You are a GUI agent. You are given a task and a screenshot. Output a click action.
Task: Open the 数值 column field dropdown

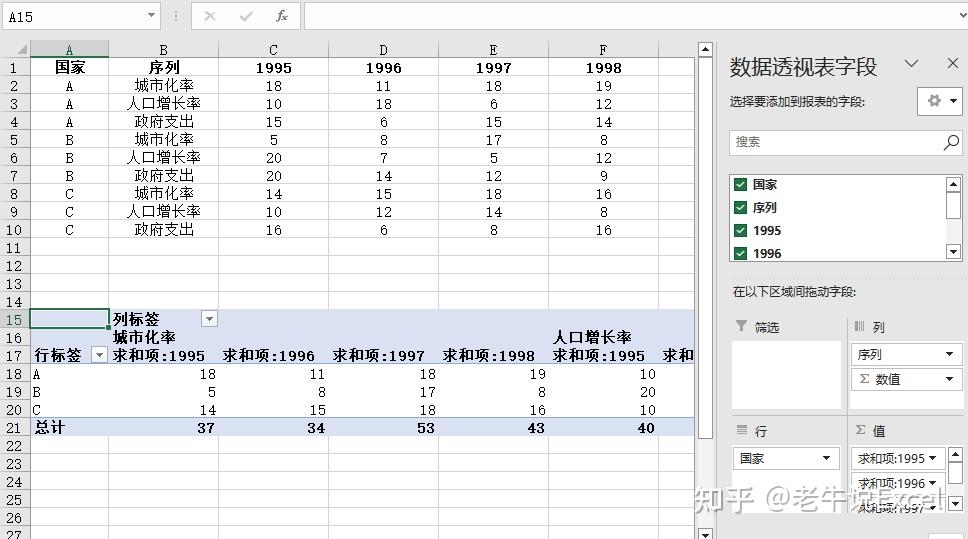click(949, 379)
